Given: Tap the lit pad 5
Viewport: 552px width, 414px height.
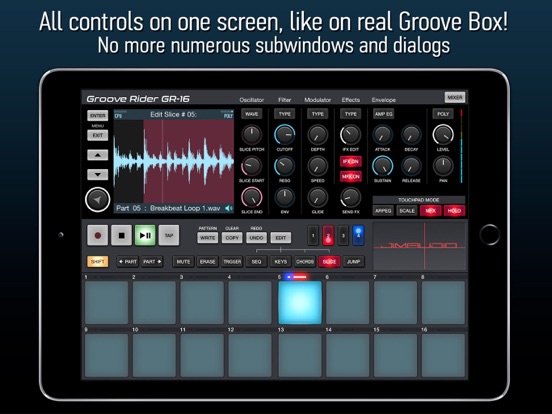Looking at the screenshot, I should (300, 302).
